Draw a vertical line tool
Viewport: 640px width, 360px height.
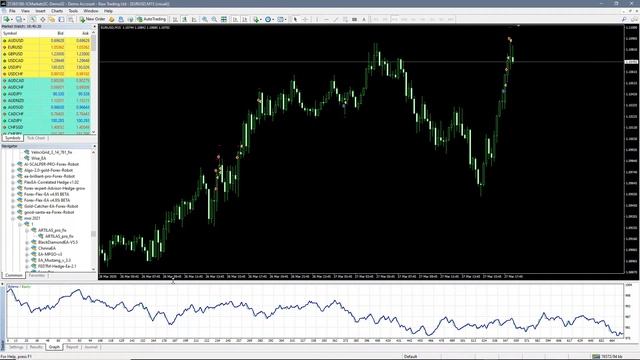point(317,19)
